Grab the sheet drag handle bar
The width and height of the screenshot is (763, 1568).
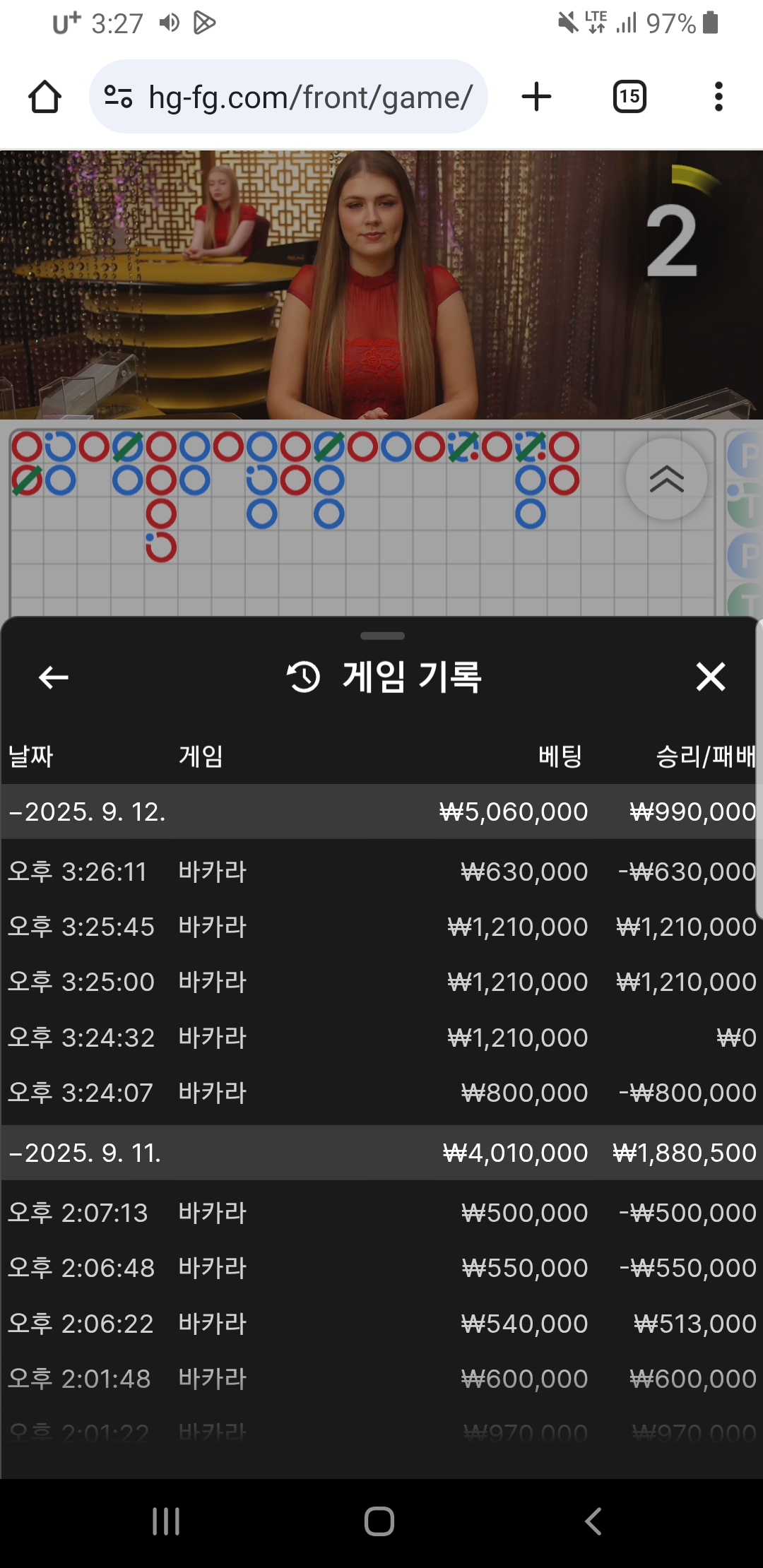[382, 636]
